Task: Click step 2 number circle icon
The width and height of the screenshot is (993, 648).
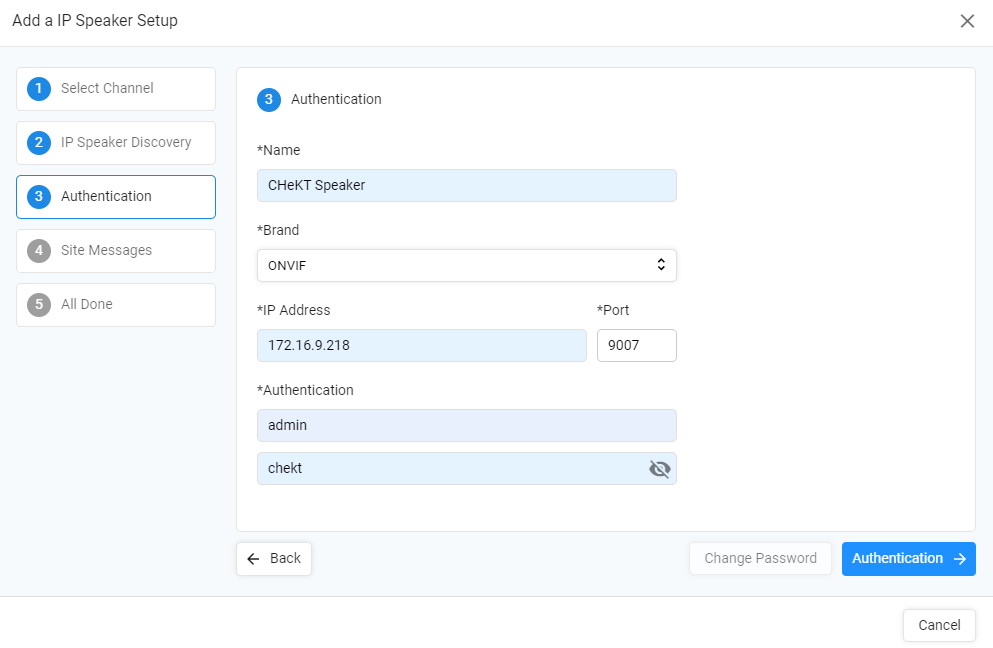Action: click(x=39, y=143)
